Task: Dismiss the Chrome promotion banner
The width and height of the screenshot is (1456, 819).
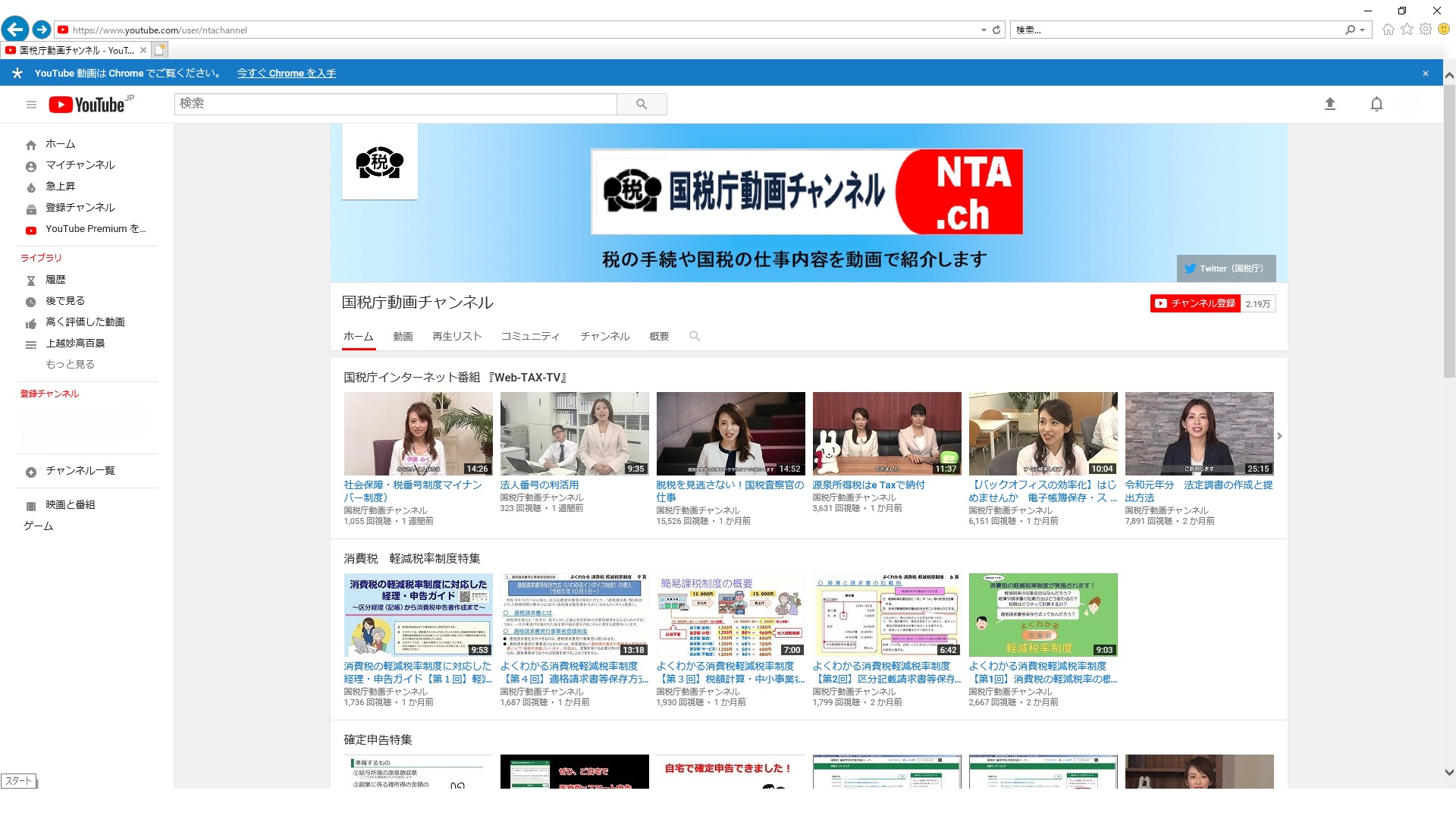Action: pos(1426,74)
